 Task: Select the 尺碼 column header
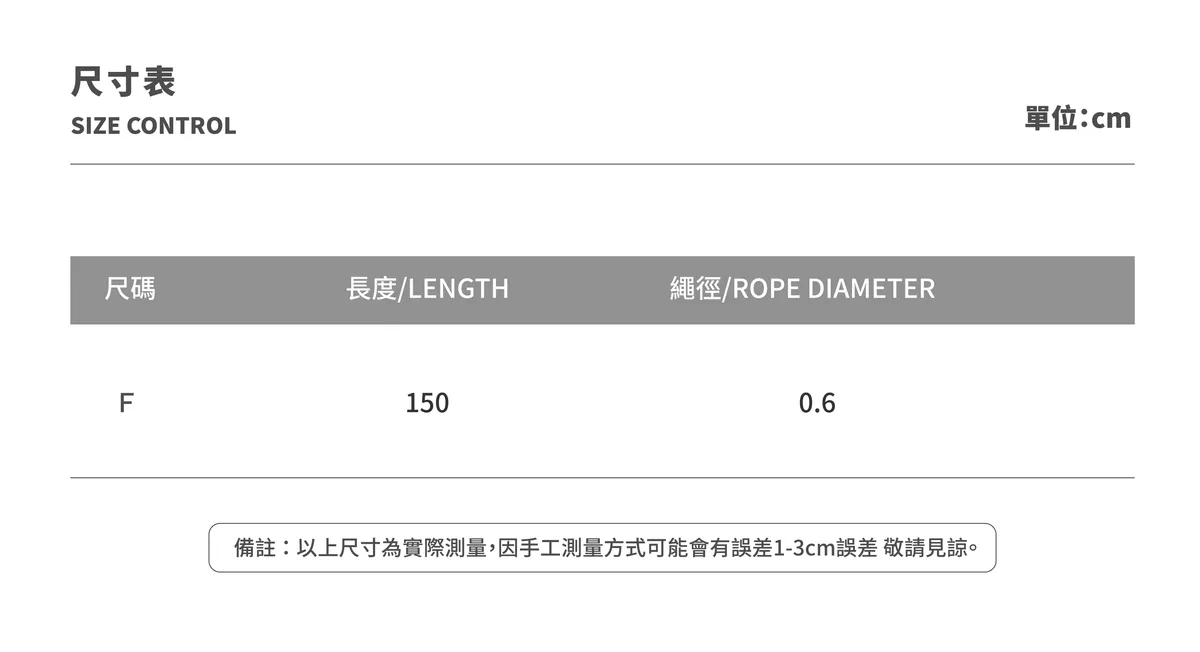(130, 290)
